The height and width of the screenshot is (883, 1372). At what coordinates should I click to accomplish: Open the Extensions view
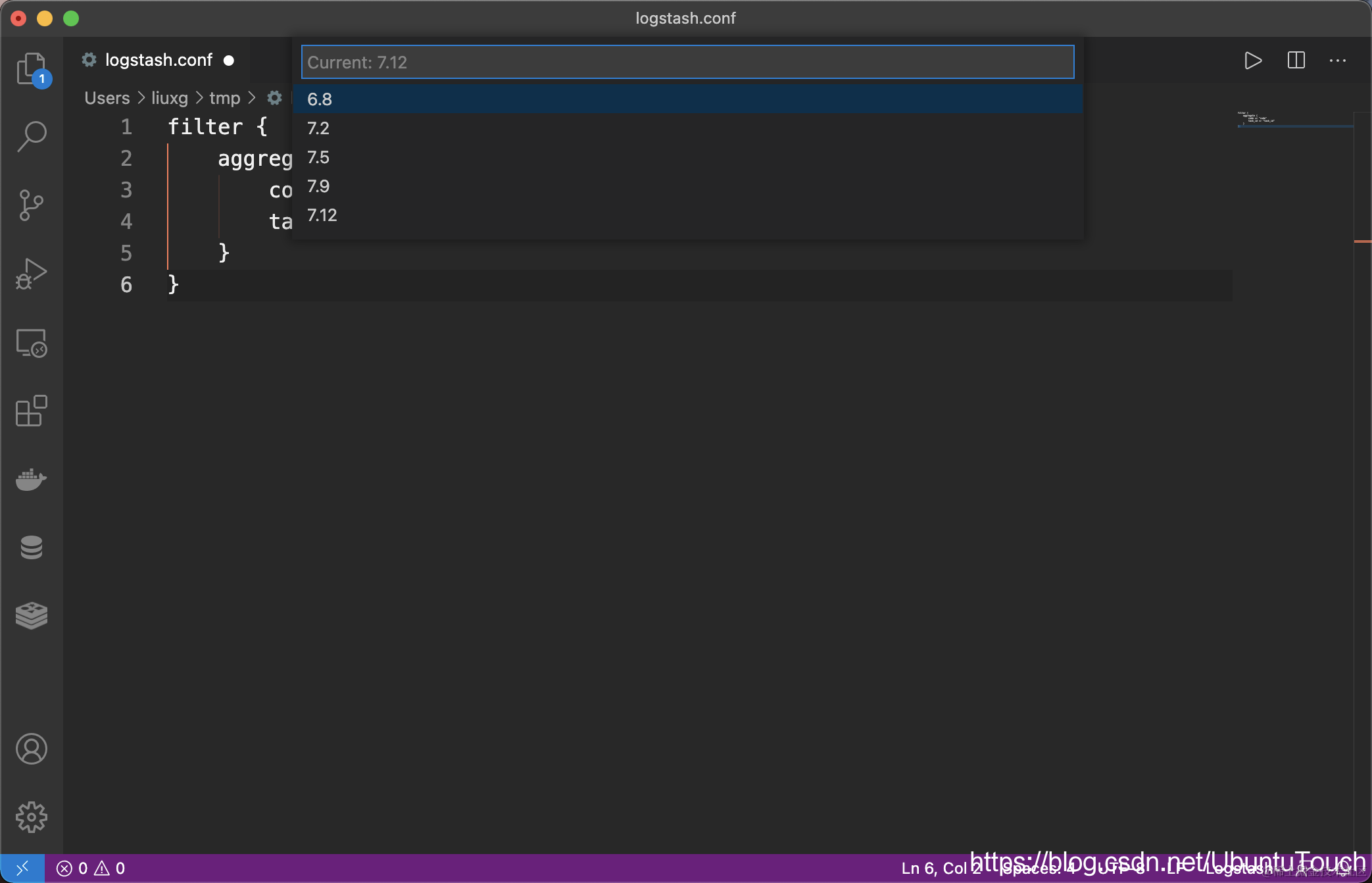(x=31, y=411)
